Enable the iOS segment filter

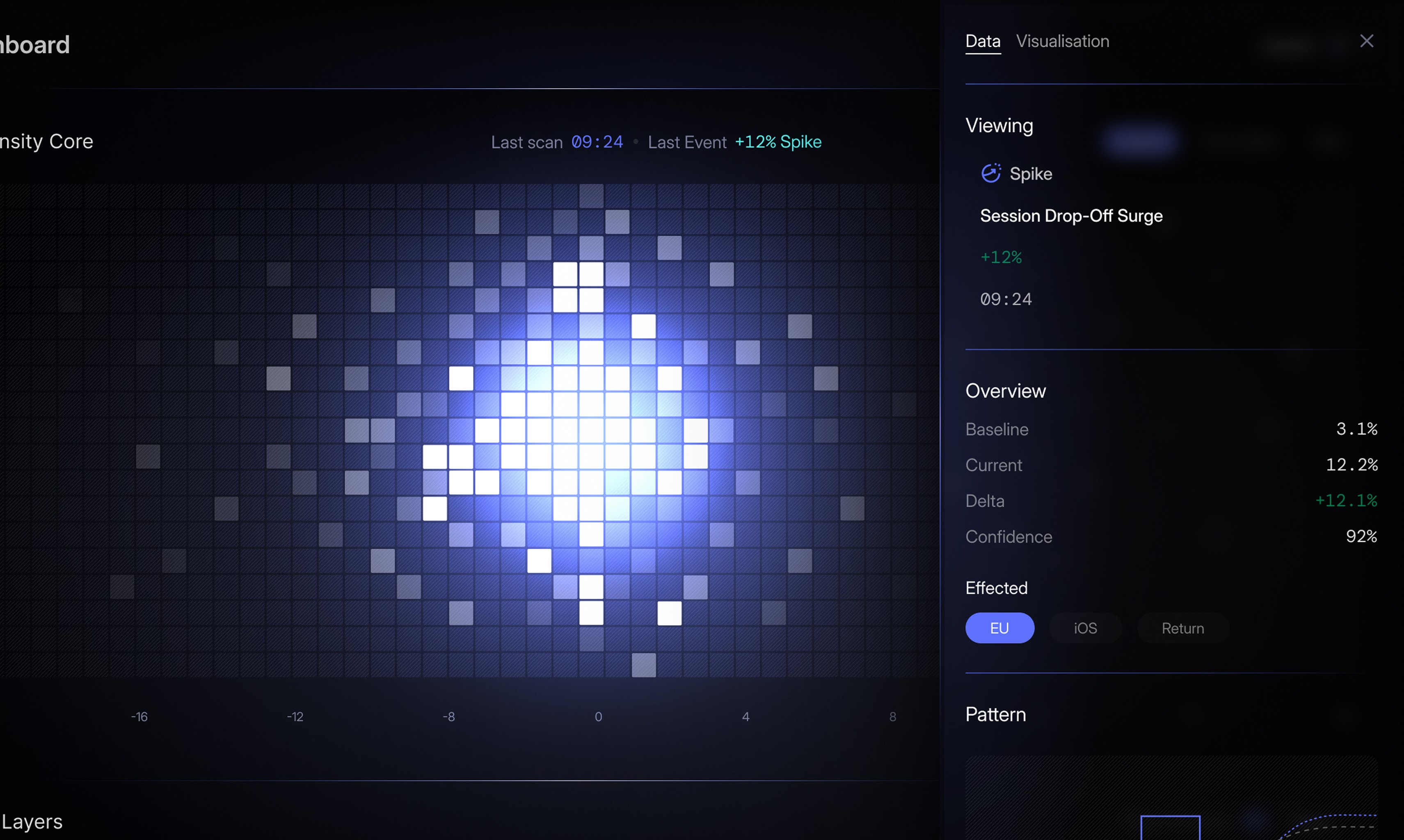(1085, 628)
